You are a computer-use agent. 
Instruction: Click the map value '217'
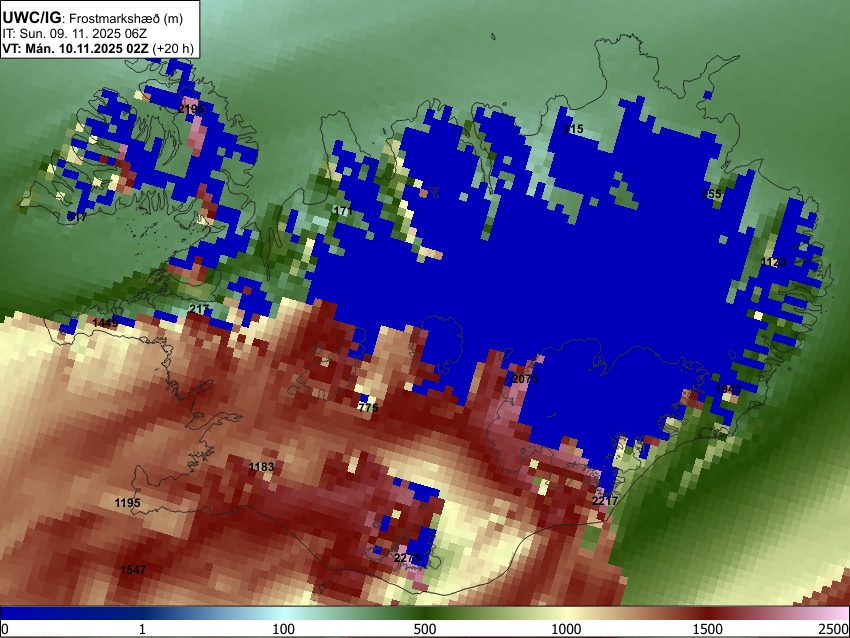click(199, 309)
